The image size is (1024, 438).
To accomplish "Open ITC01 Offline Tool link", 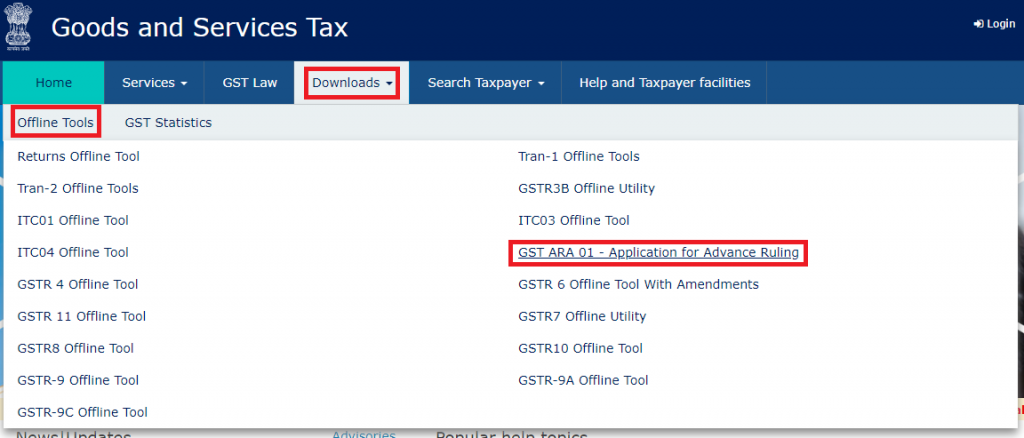I will click(x=73, y=221).
